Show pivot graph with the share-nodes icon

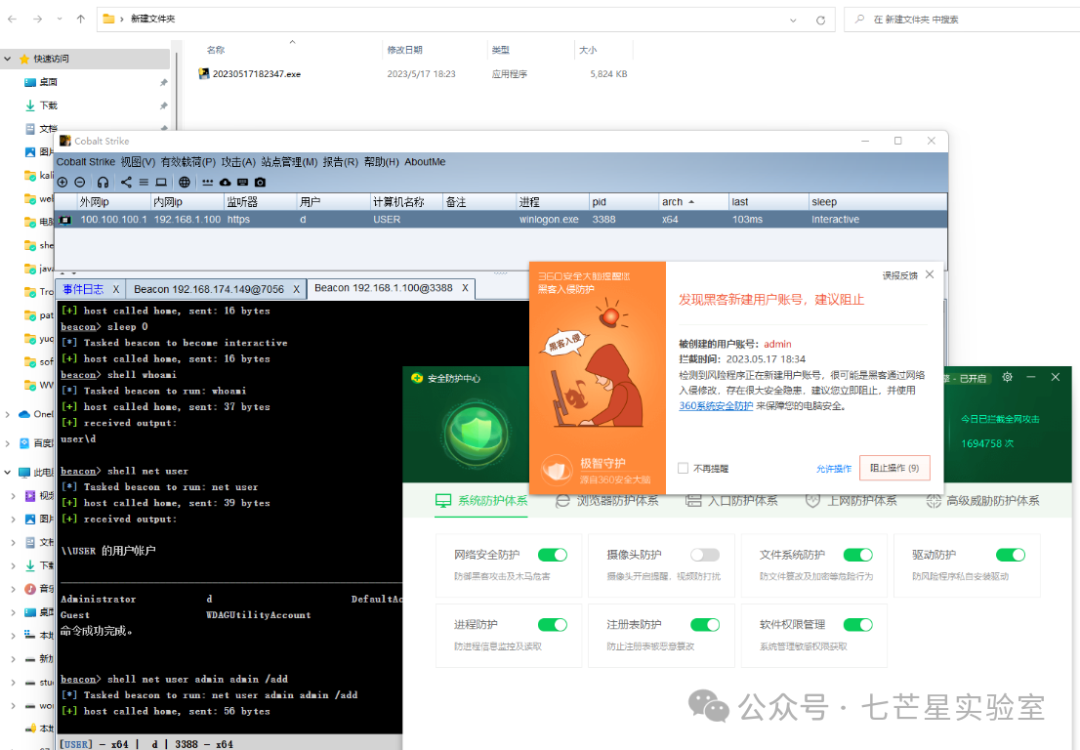coord(126,182)
